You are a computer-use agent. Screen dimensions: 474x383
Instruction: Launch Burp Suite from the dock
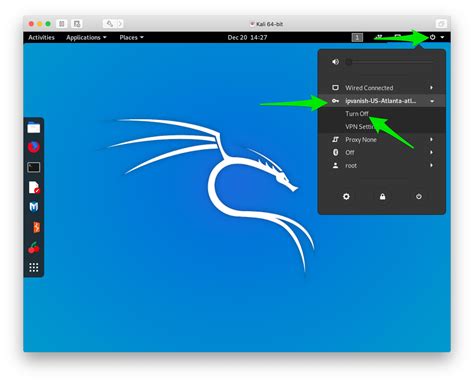tap(36, 227)
